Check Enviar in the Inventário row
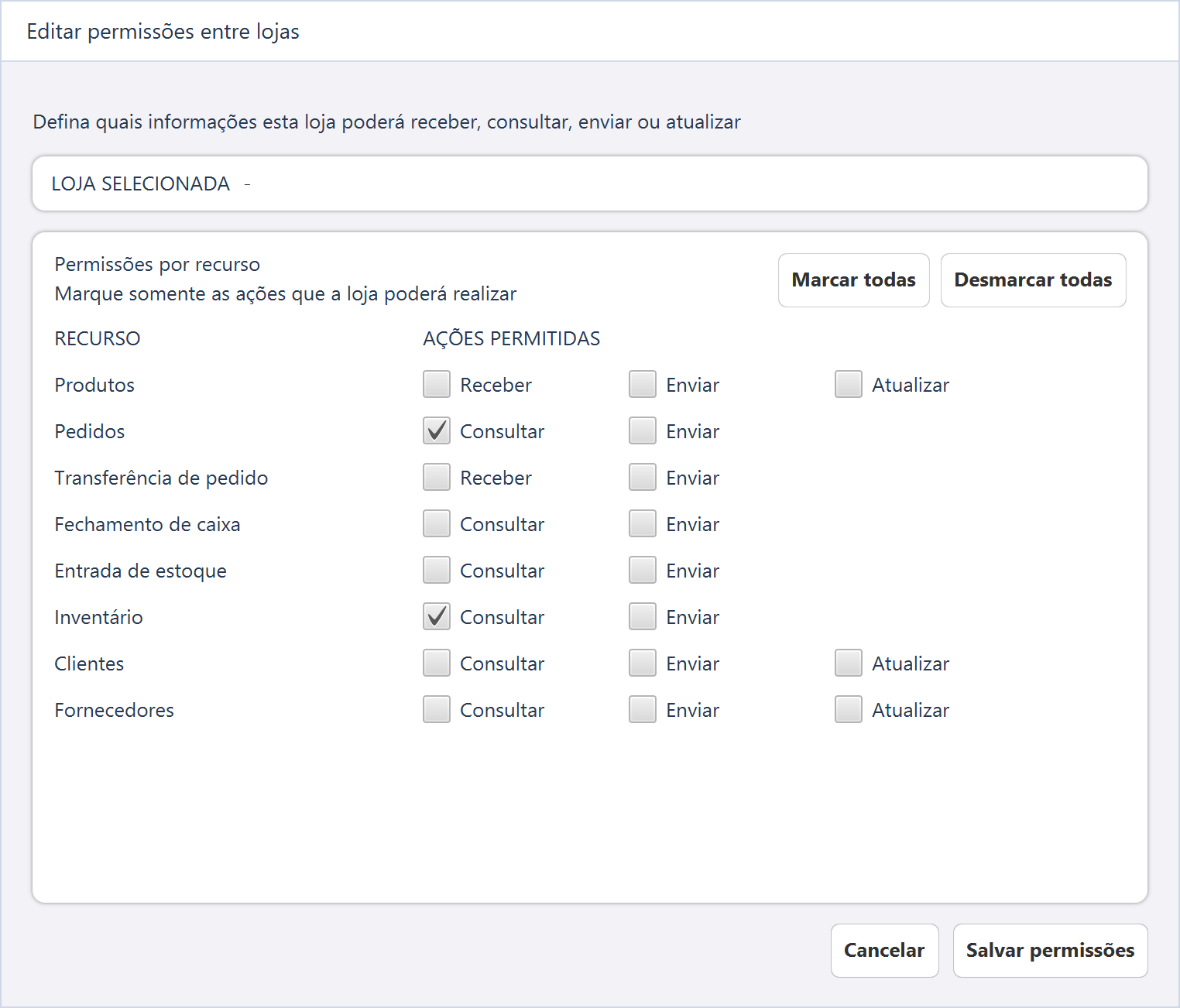This screenshot has height=1008, width=1180. pos(643,616)
